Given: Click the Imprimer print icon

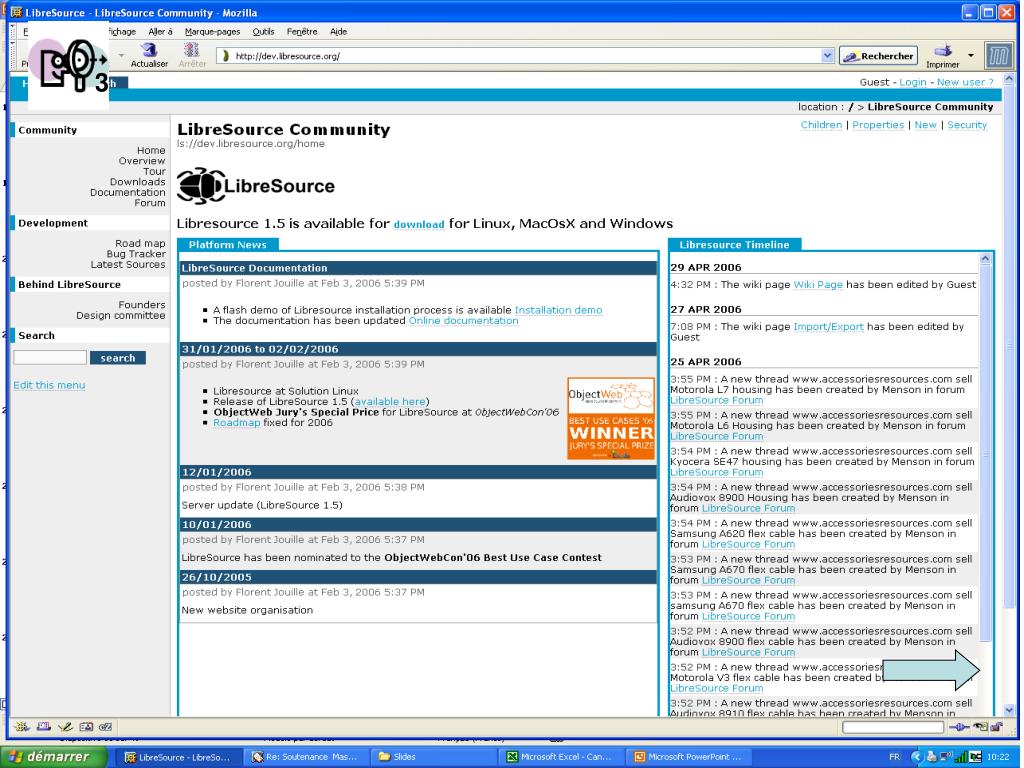Looking at the screenshot, I should coord(942,51).
